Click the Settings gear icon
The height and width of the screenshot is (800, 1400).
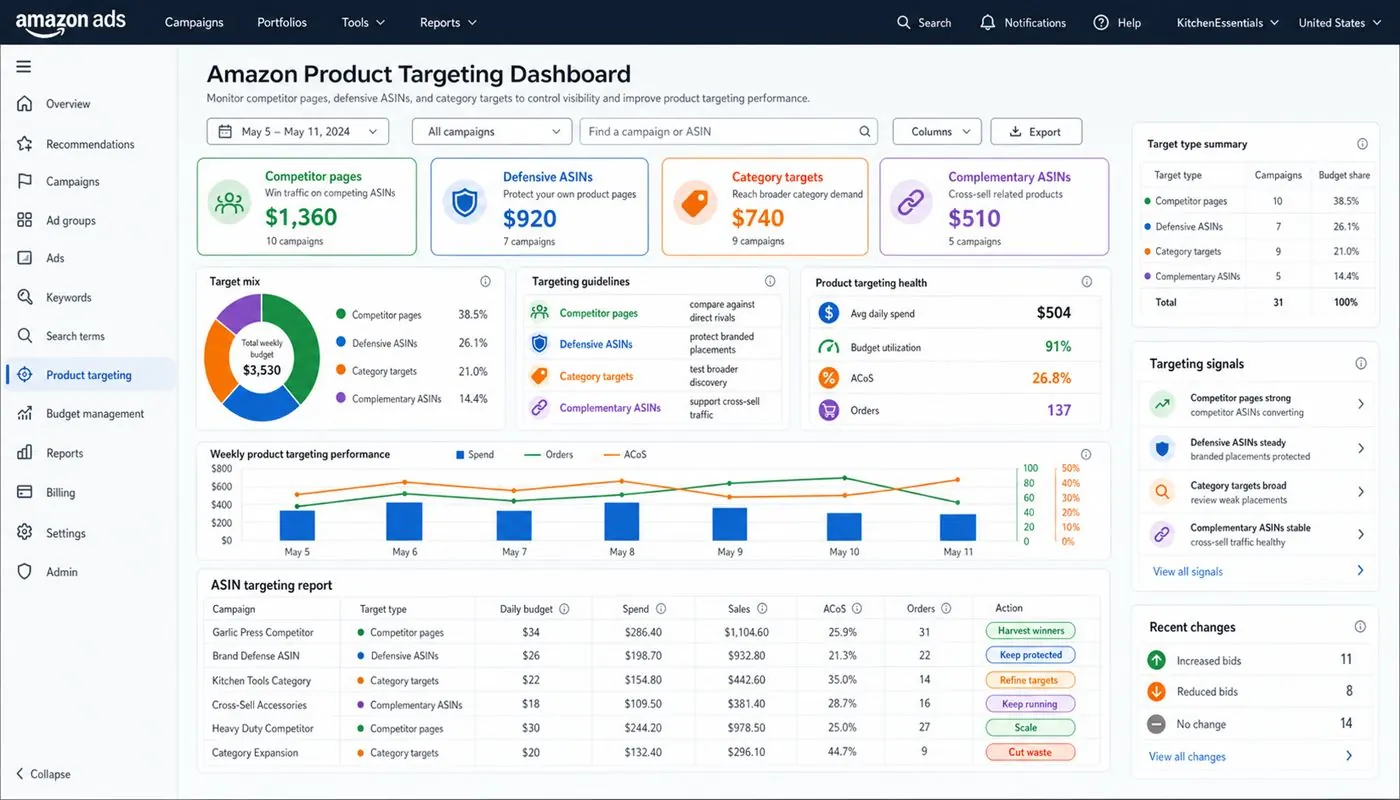tap(25, 533)
